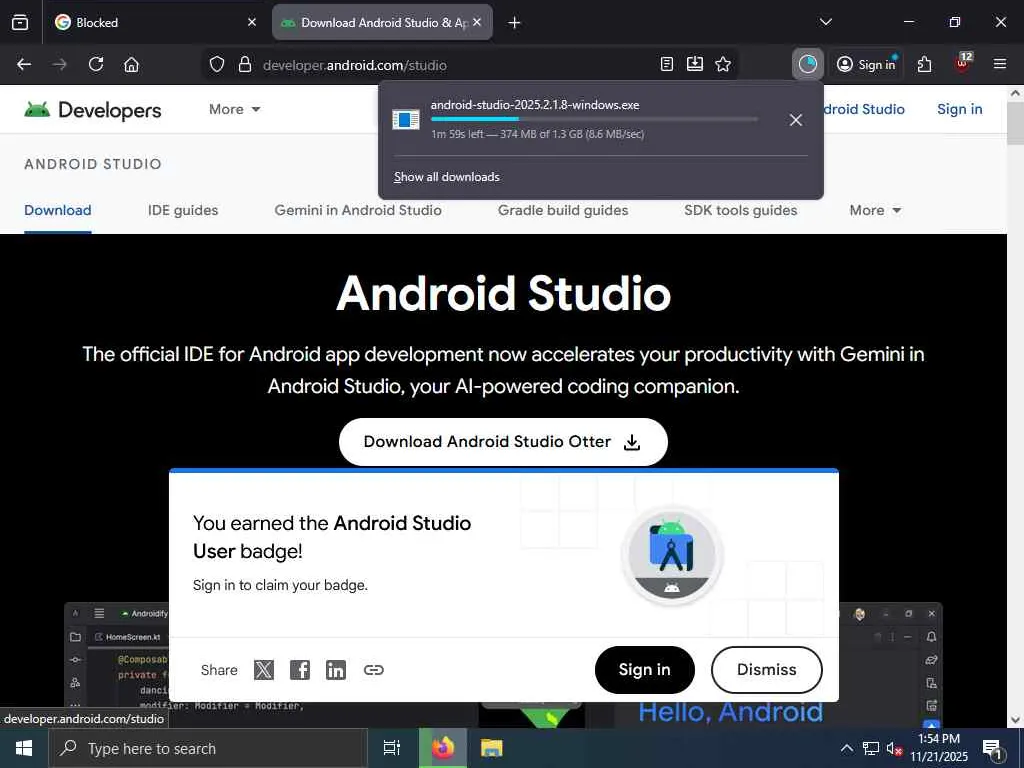Open the browser home page
The image size is (1024, 768).
[131, 64]
